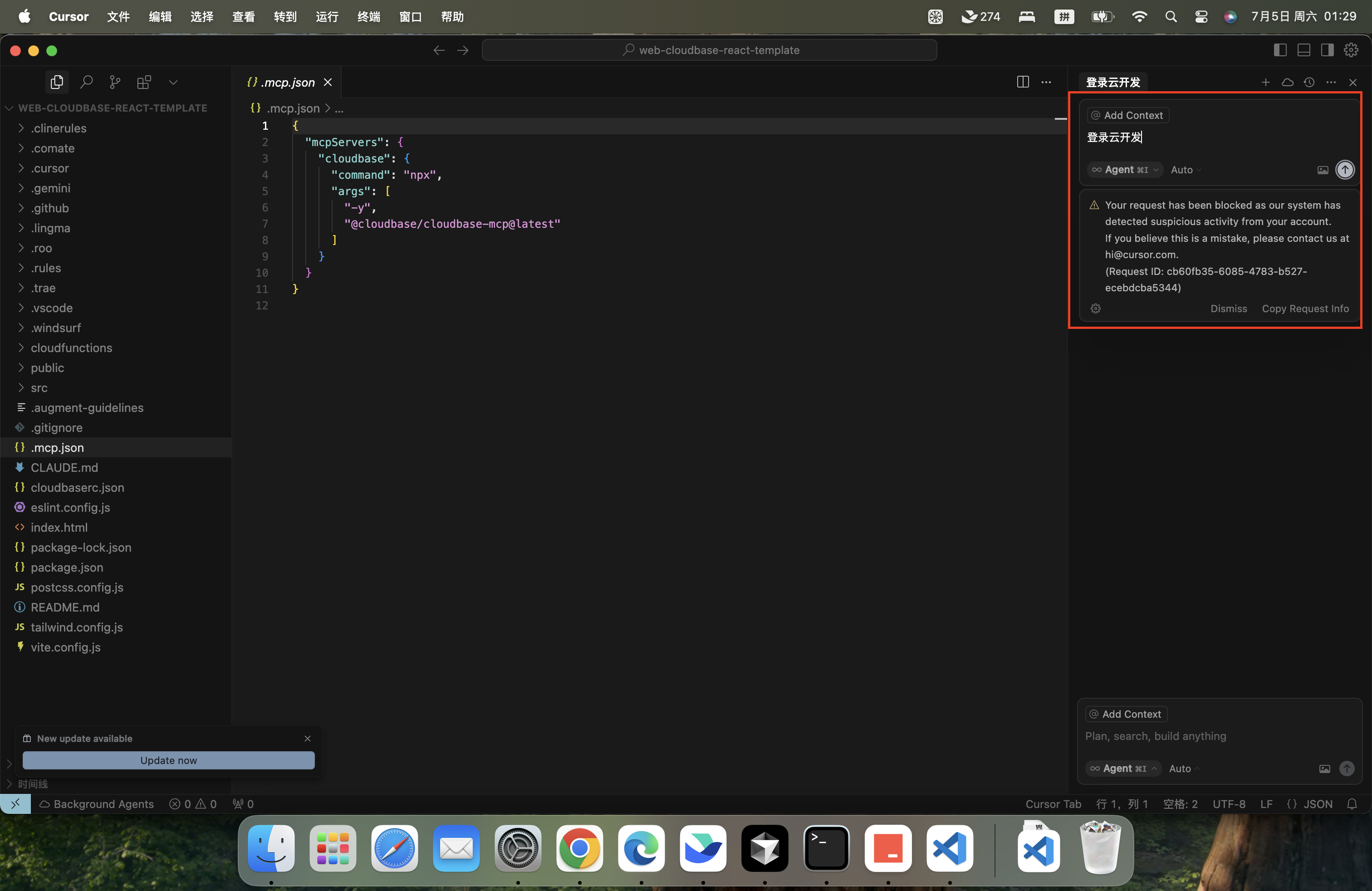
Task: Click UTF-8 encoding in status bar
Action: (x=1229, y=803)
